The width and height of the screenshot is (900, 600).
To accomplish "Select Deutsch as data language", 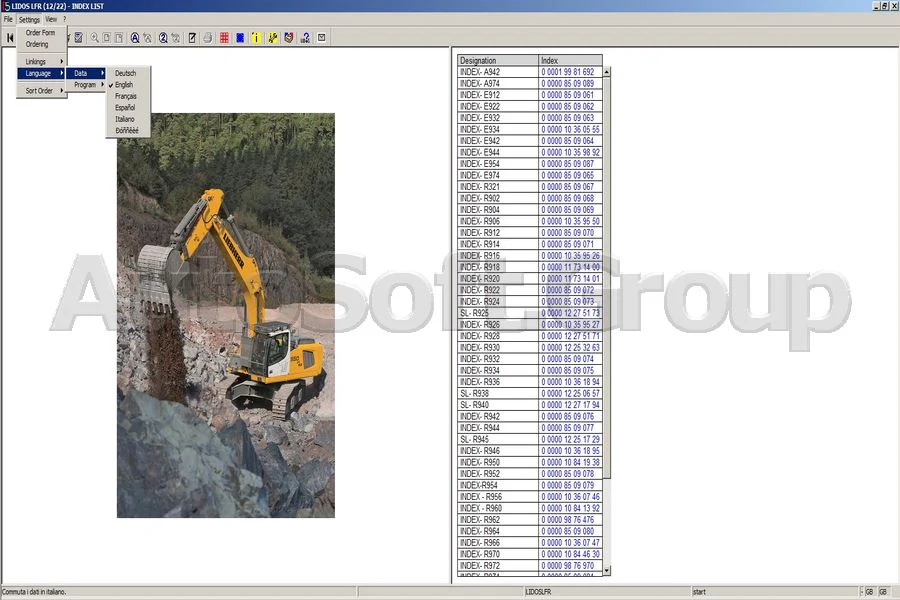I will click(126, 74).
